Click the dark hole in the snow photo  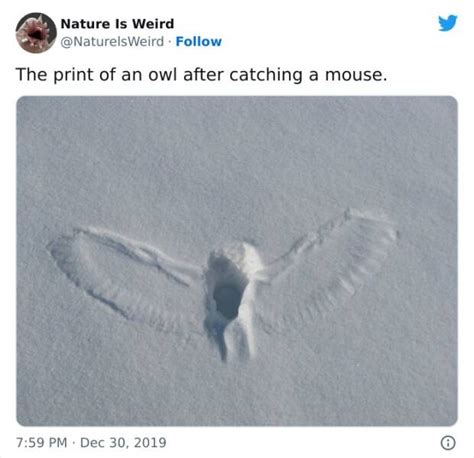227,300
